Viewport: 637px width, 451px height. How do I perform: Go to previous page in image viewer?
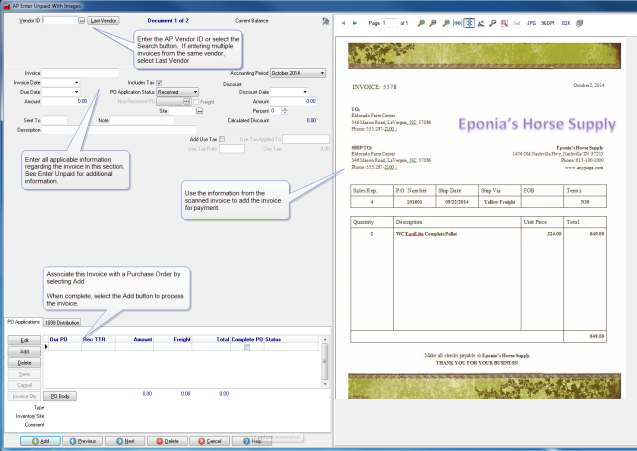(342, 22)
